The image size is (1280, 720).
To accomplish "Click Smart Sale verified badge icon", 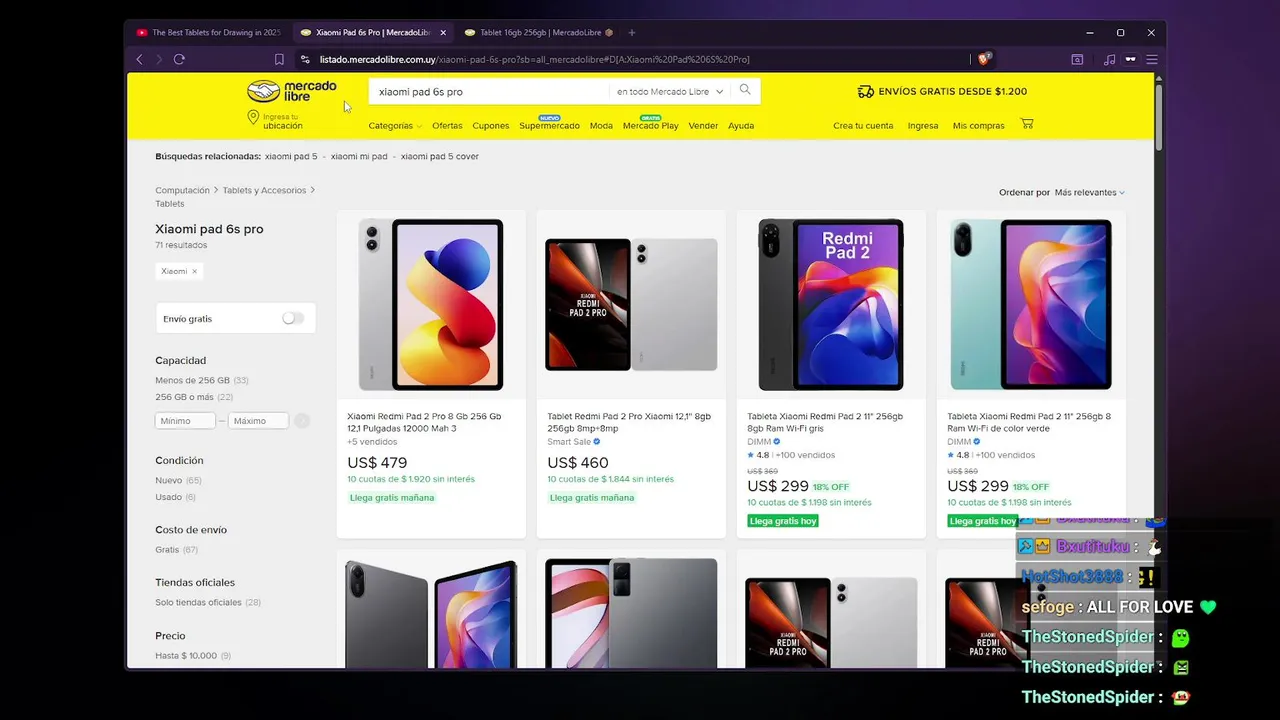I will click(597, 441).
